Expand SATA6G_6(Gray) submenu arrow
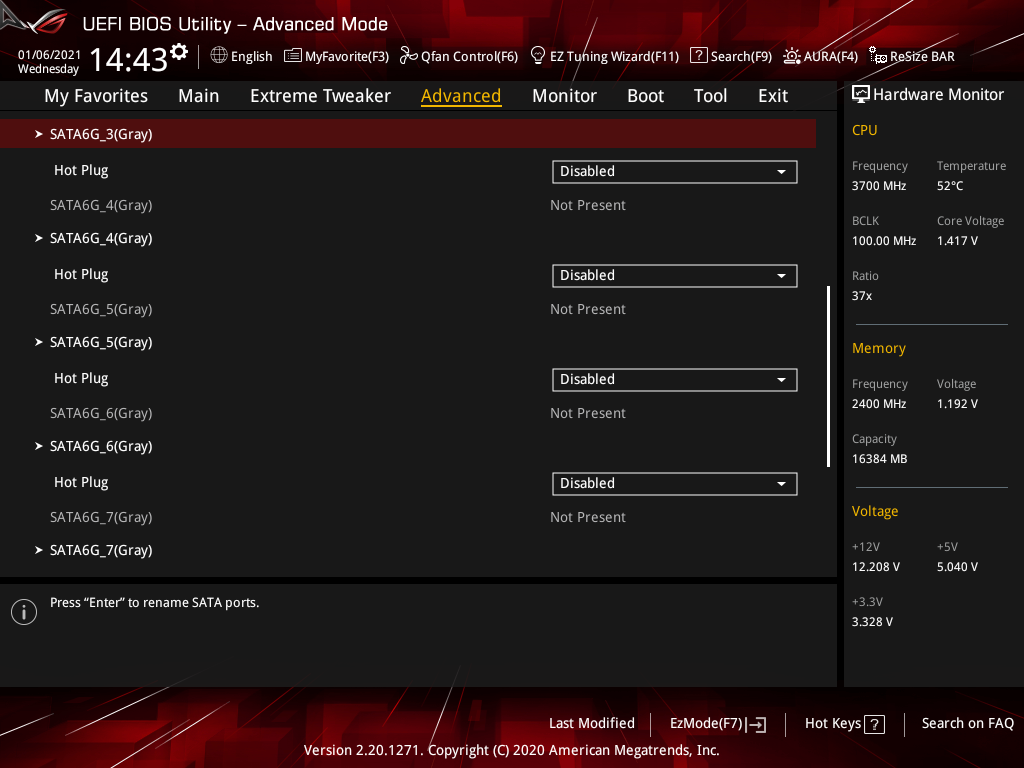 tap(39, 446)
